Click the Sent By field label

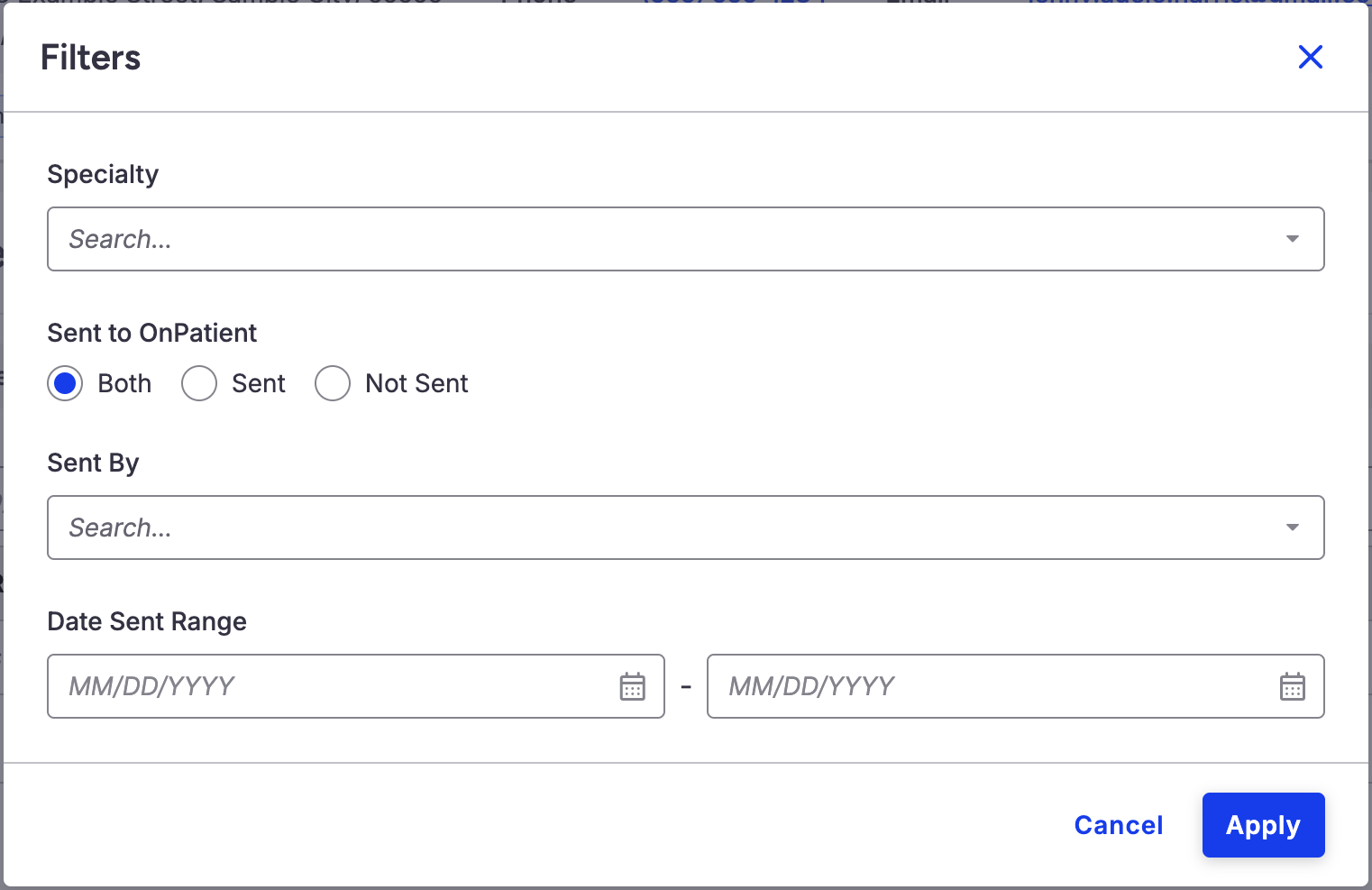click(x=93, y=463)
